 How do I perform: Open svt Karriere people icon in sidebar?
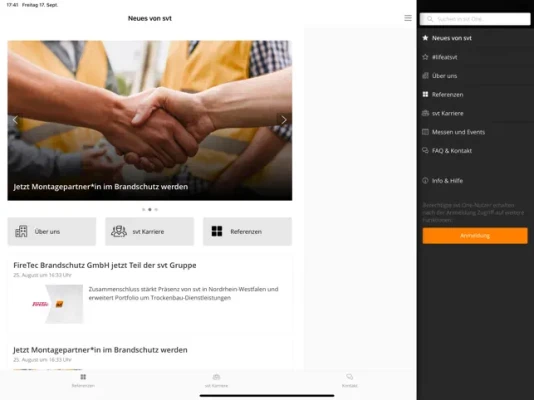tap(425, 113)
